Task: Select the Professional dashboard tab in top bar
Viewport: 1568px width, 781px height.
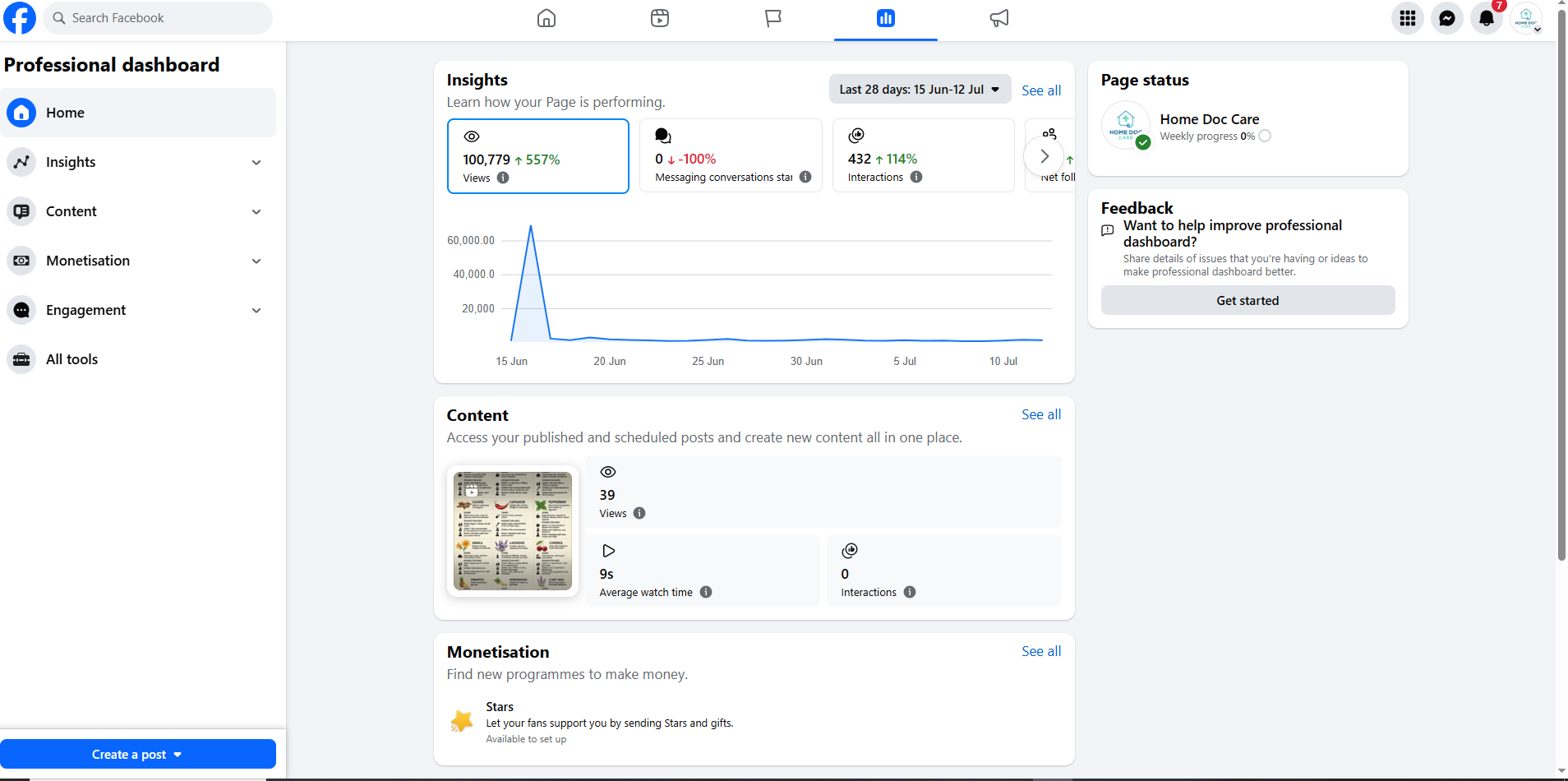Action: click(886, 19)
